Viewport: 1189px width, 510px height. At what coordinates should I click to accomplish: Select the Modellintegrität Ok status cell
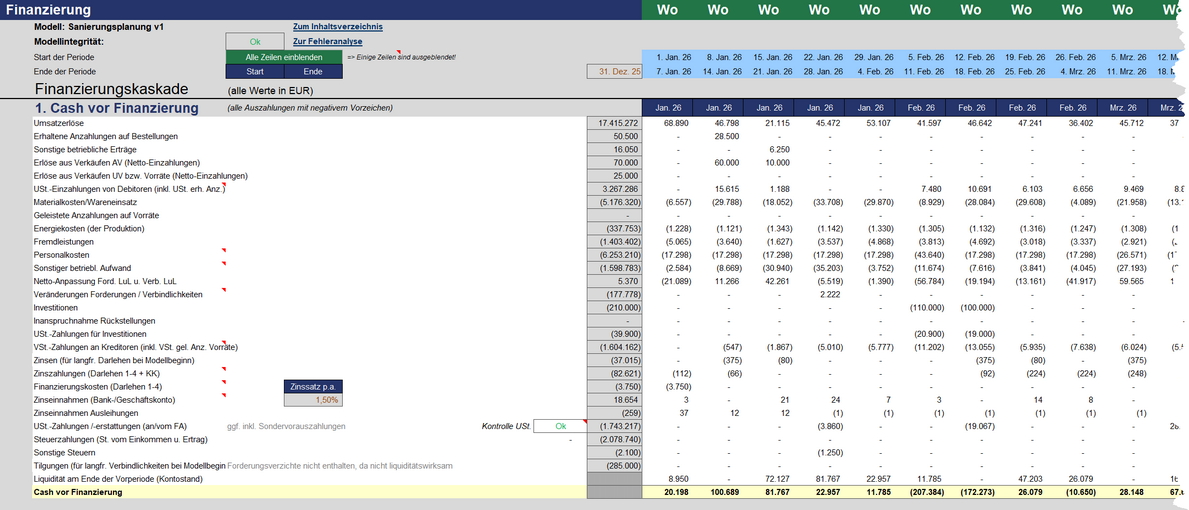tap(255, 42)
